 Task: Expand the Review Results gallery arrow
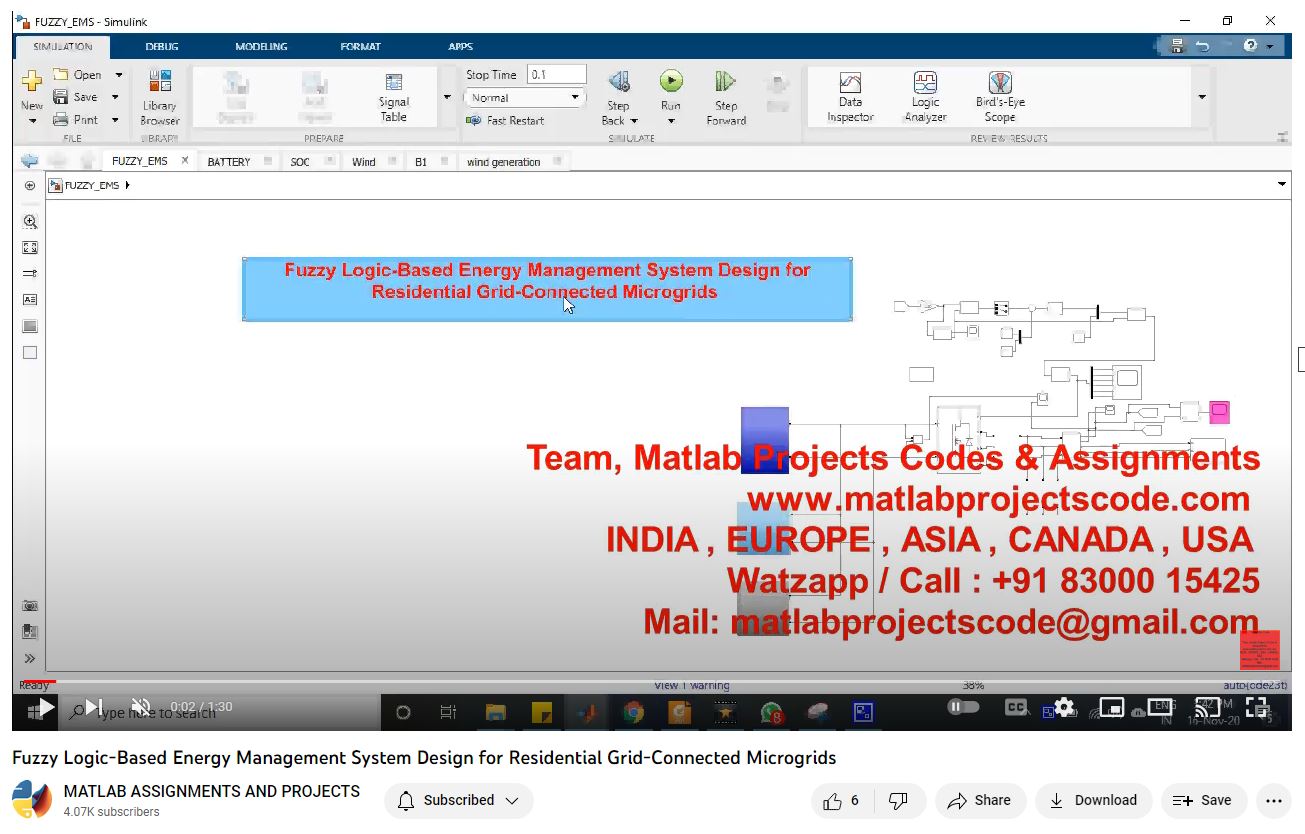tap(1201, 97)
